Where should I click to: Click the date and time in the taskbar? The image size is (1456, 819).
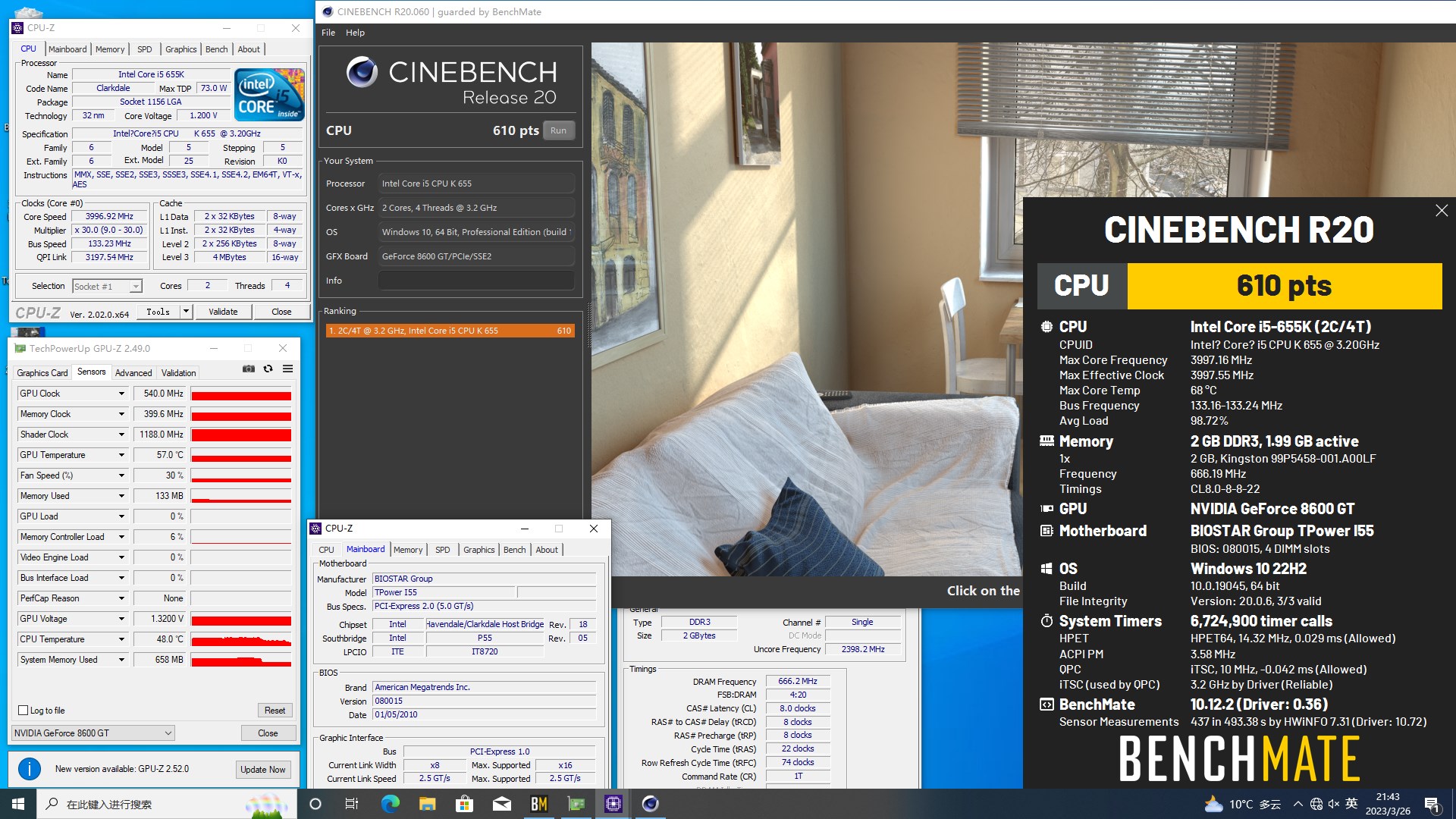point(1388,804)
